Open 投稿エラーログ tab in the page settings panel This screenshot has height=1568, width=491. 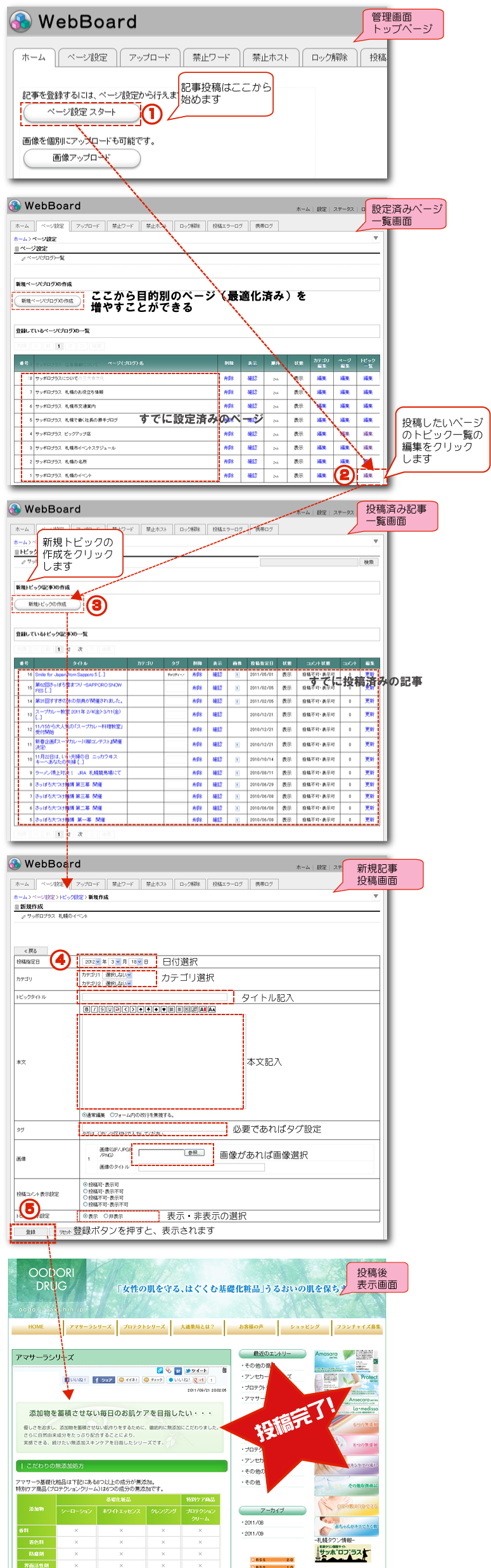(x=227, y=226)
